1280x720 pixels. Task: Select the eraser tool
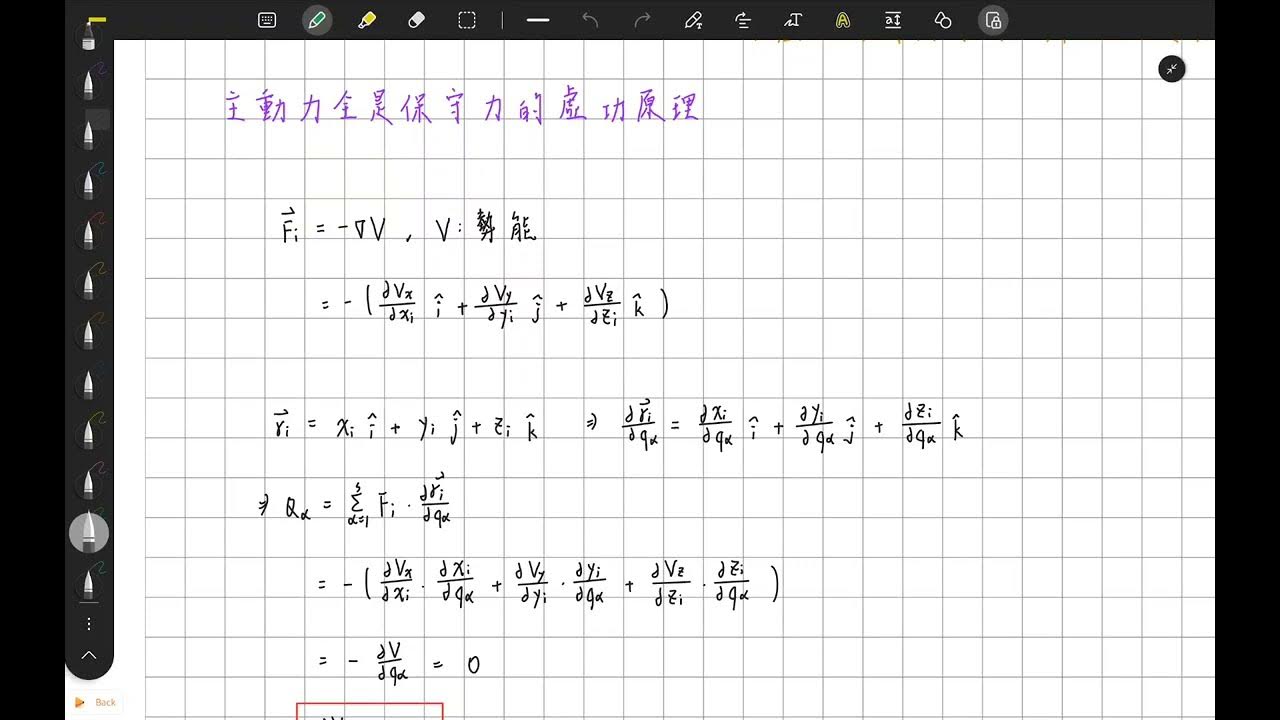417,20
